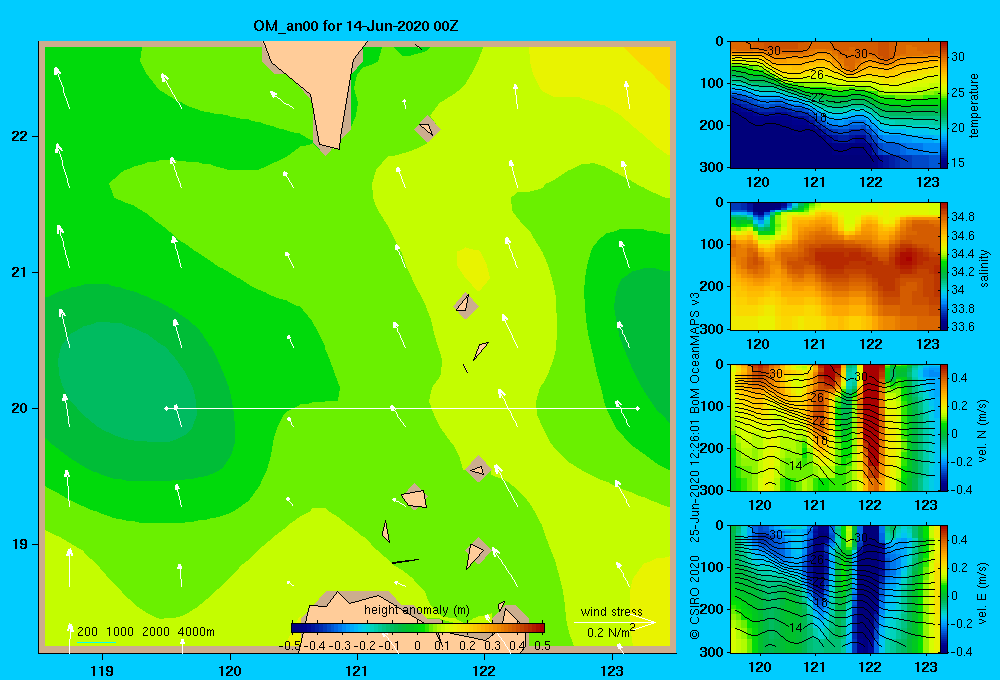The height and width of the screenshot is (680, 1000).
Task: Click the longitude '123' label under main map
Action: pyautogui.click(x=612, y=670)
